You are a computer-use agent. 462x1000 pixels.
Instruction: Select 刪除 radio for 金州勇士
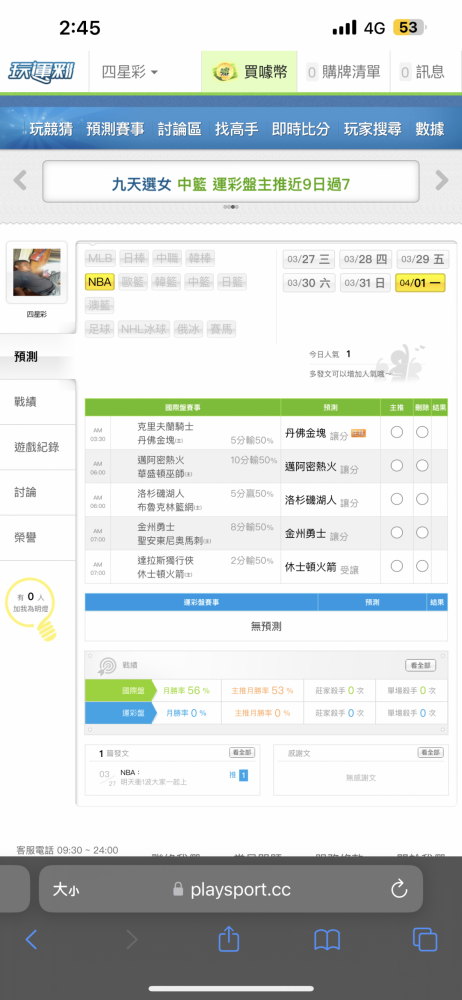[422, 533]
